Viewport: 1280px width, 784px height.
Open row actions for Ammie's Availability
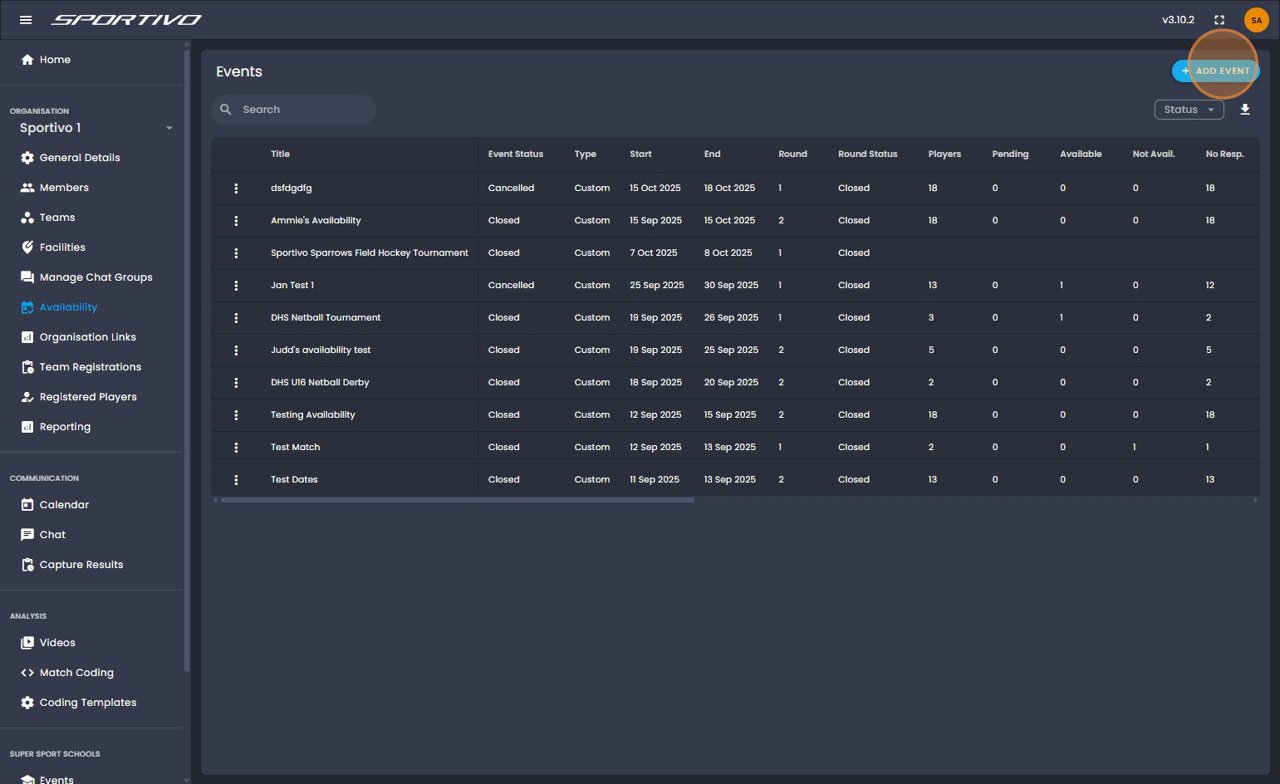pos(236,221)
